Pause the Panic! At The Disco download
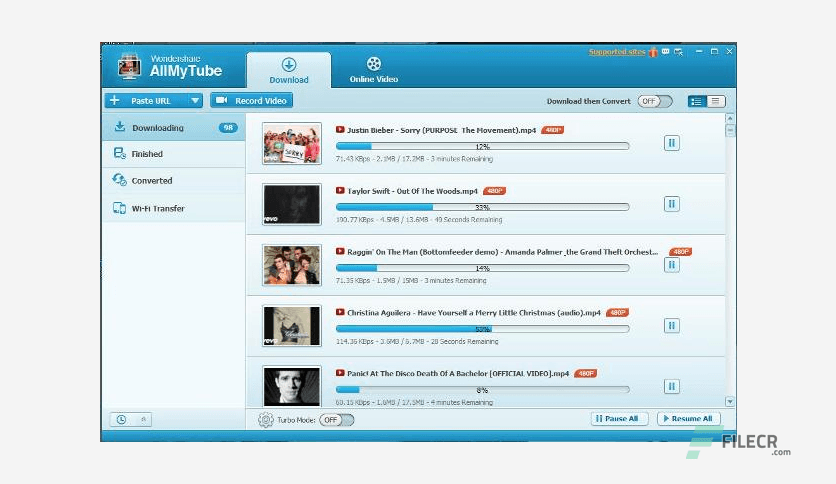Screen dimensions: 836x484 tap(671, 386)
